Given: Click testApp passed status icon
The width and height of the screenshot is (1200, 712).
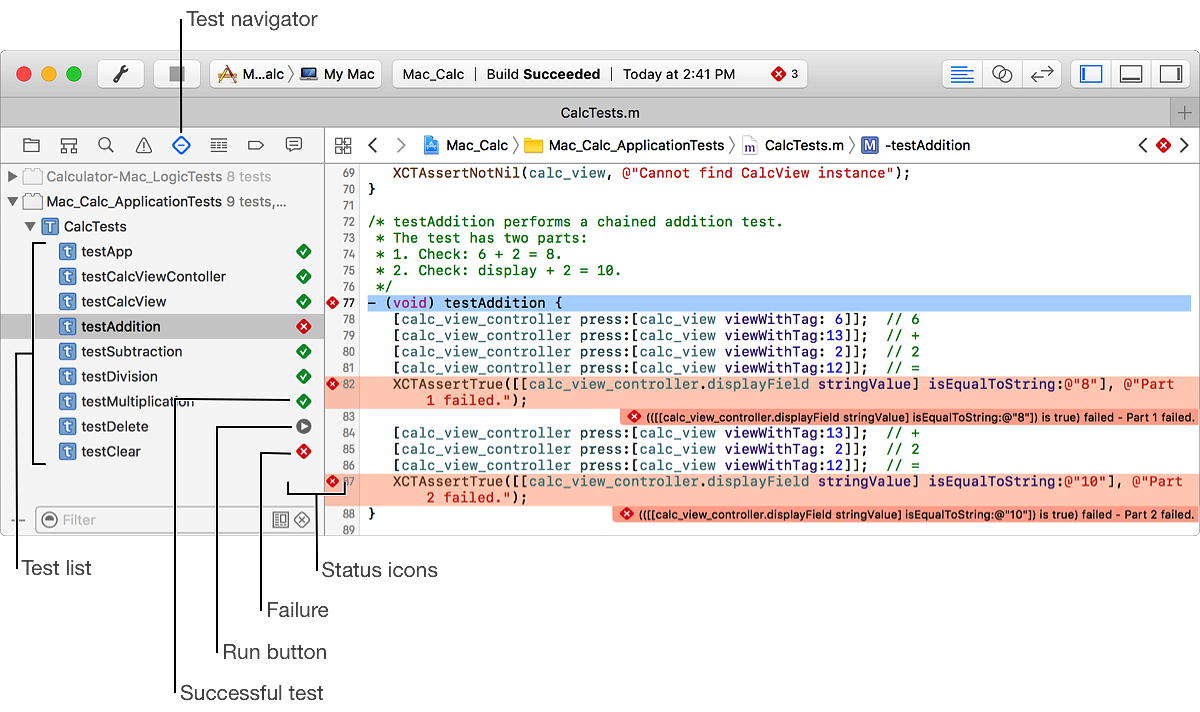Looking at the screenshot, I should coord(304,251).
